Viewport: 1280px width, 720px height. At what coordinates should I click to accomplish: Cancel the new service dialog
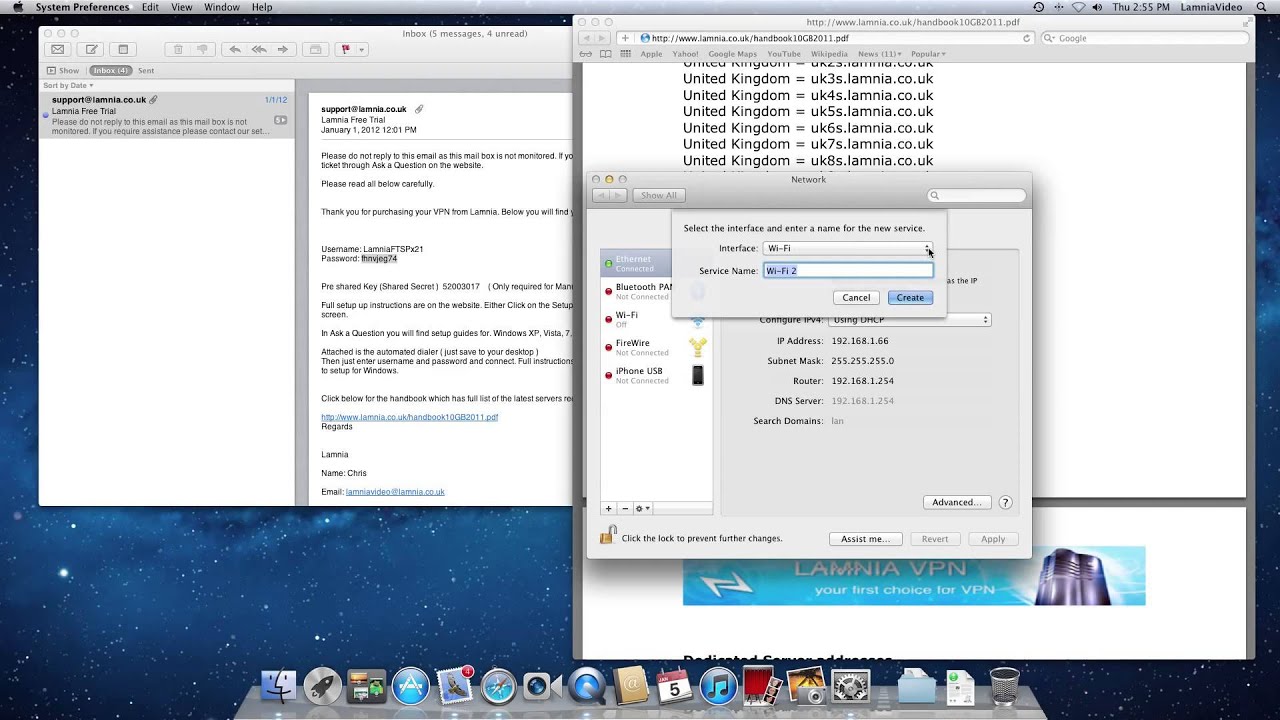[856, 298]
